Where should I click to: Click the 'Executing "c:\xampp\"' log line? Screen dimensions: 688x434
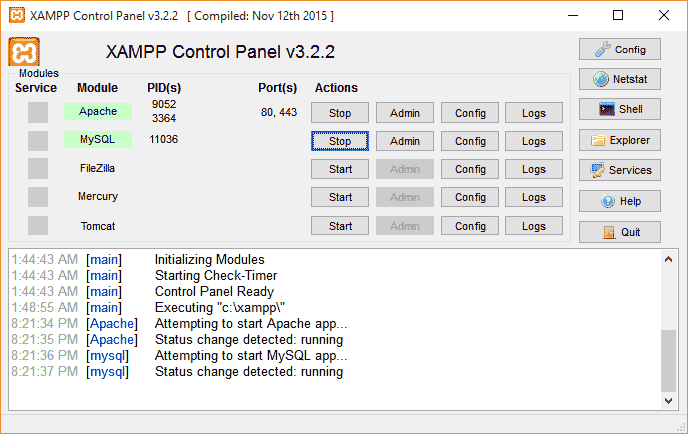[220, 308]
